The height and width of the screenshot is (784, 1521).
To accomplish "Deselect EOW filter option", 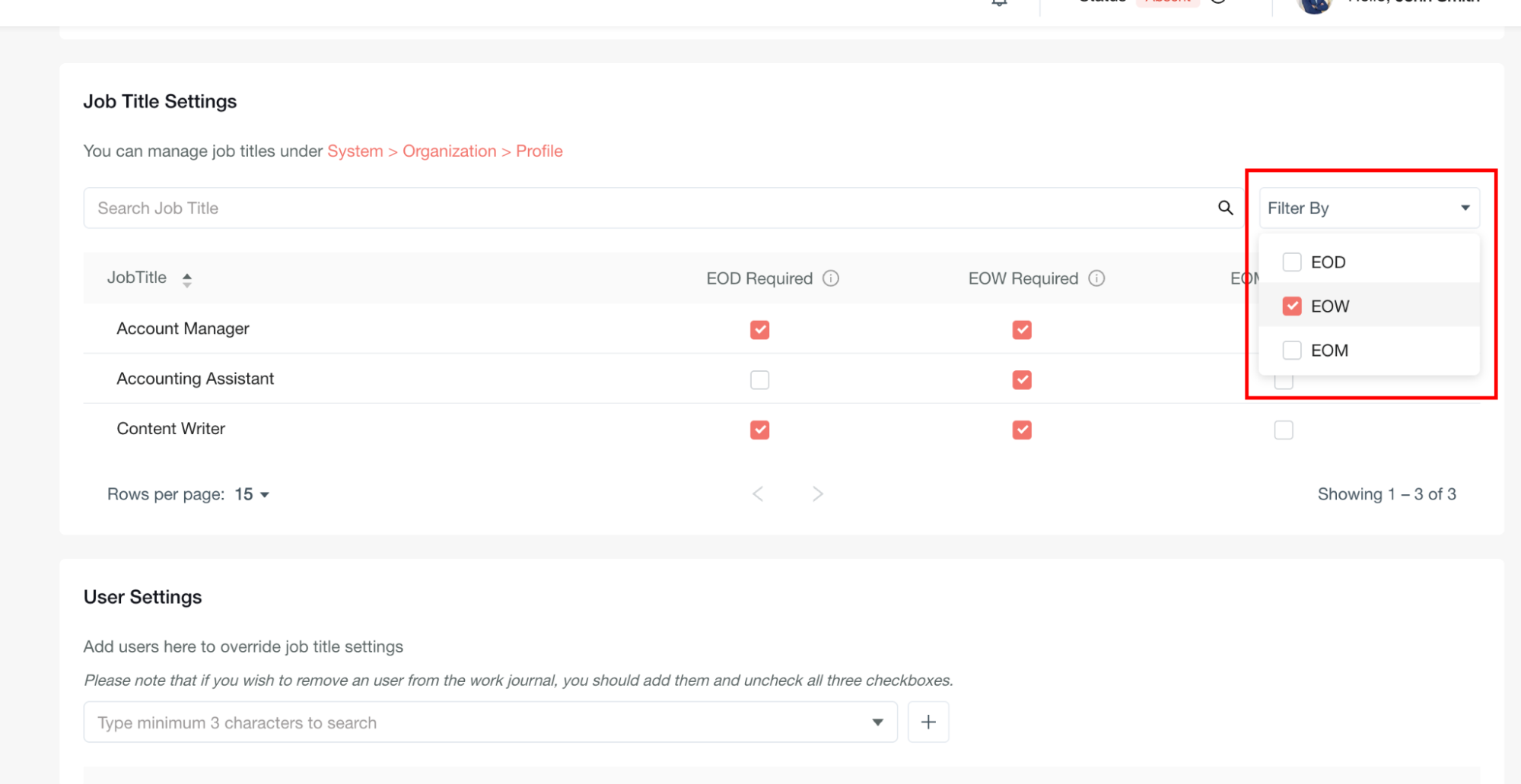I will pyautogui.click(x=1292, y=306).
